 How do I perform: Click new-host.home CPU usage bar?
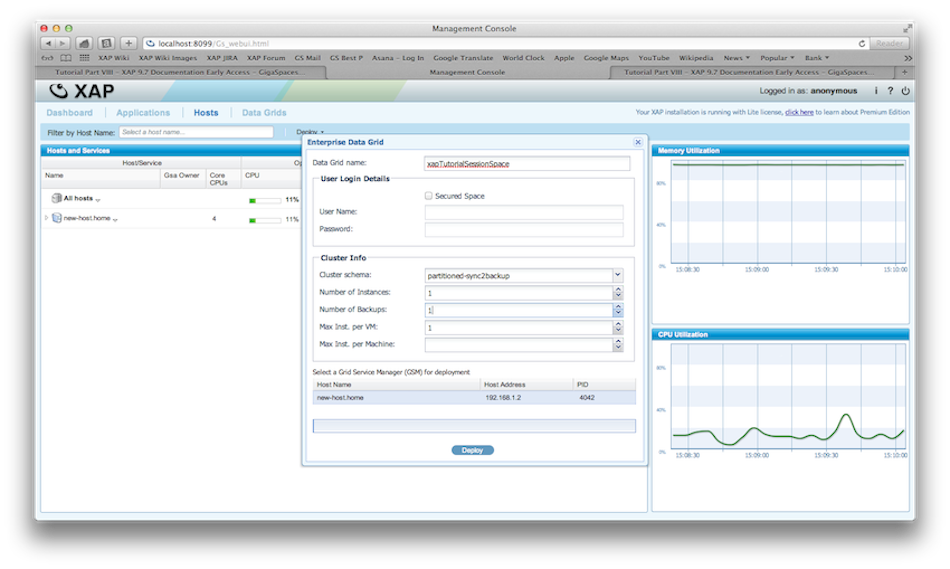(265, 220)
